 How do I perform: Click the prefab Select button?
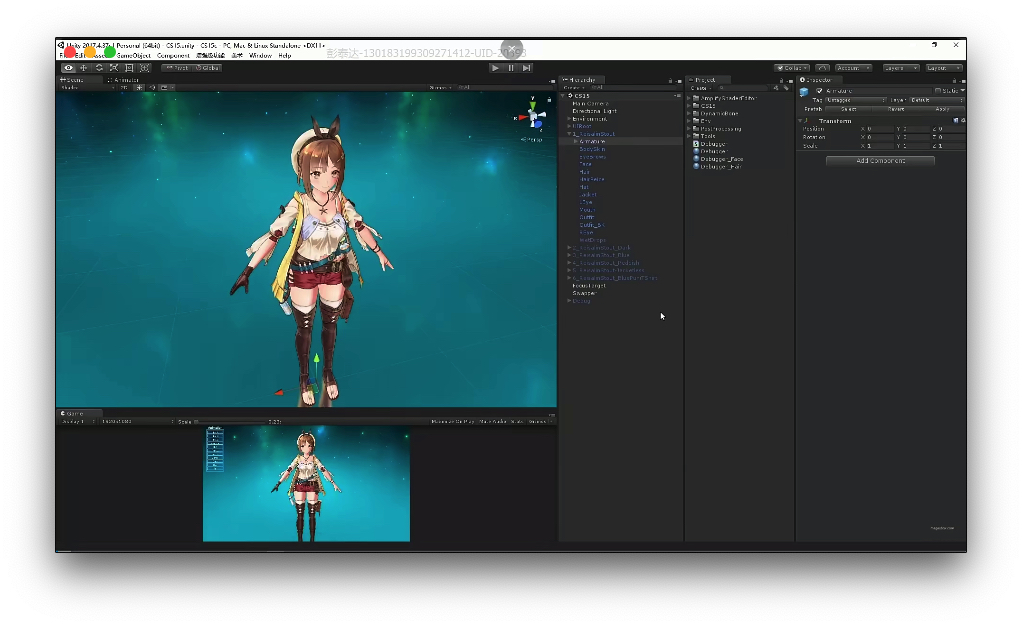(x=848, y=109)
